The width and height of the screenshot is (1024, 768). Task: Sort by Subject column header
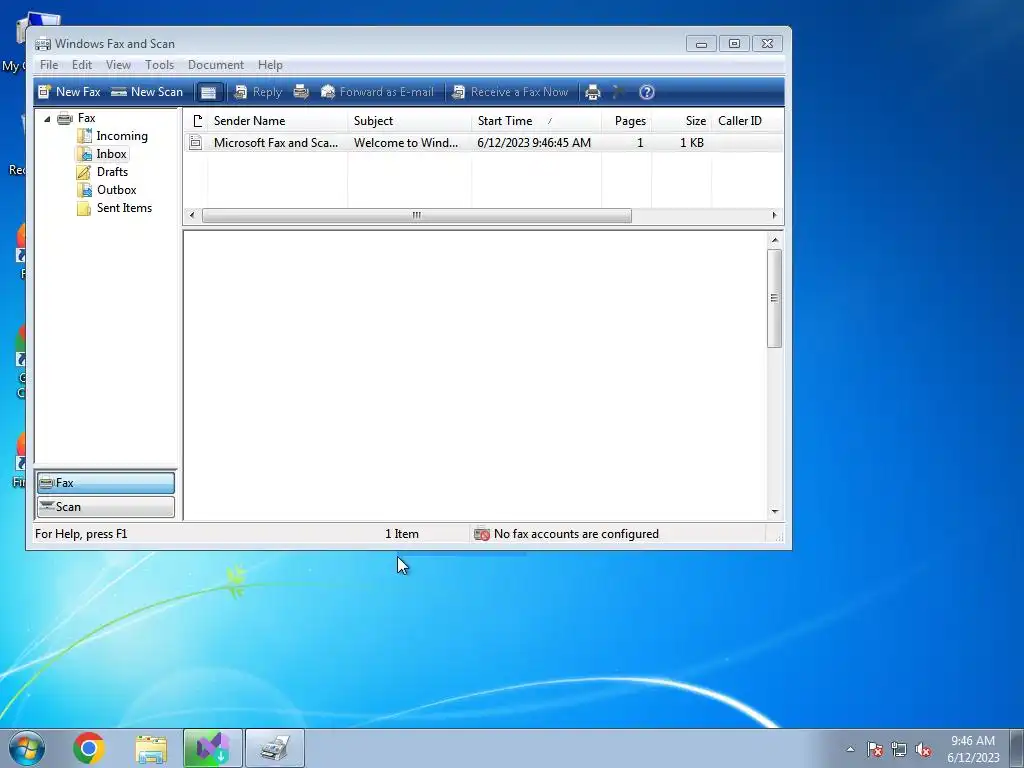[409, 121]
